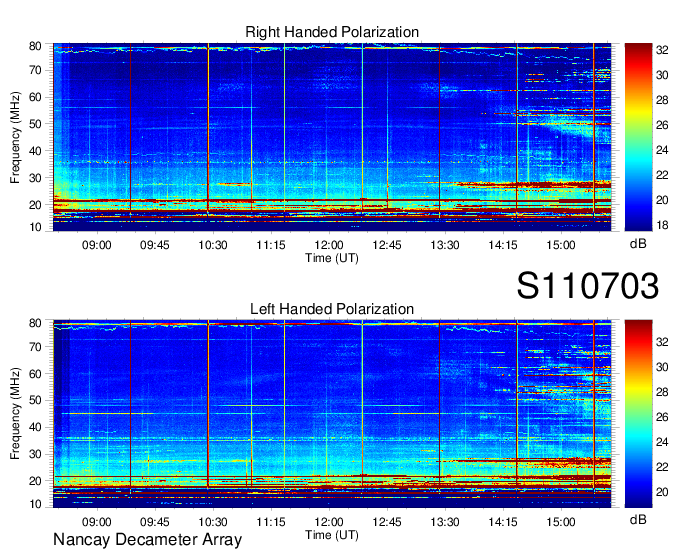Click 24 dB tick on Left Handed color bar
The width and height of the screenshot is (680, 552).
coord(662,442)
